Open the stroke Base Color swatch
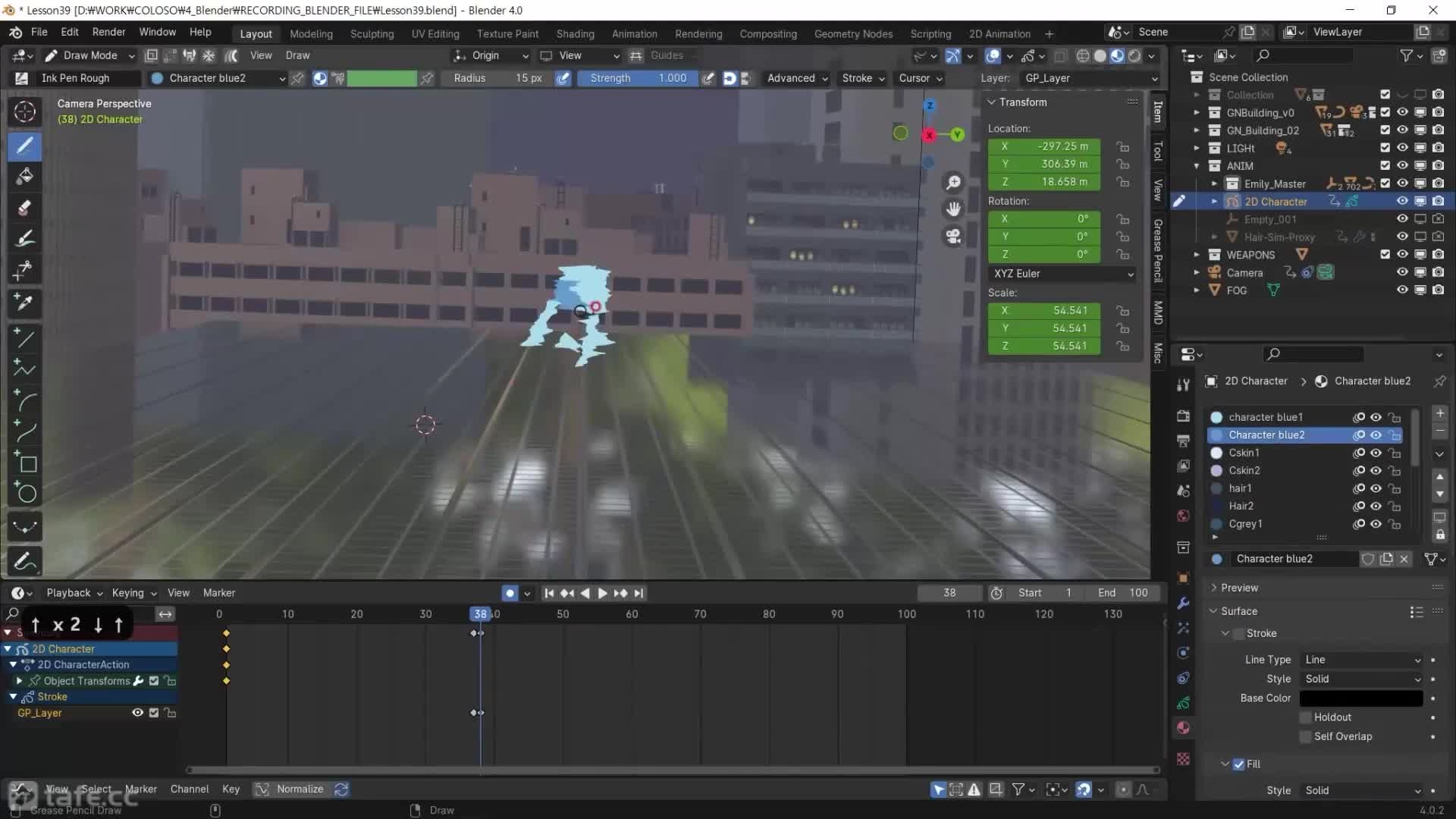This screenshot has width=1456, height=819. pyautogui.click(x=1360, y=698)
